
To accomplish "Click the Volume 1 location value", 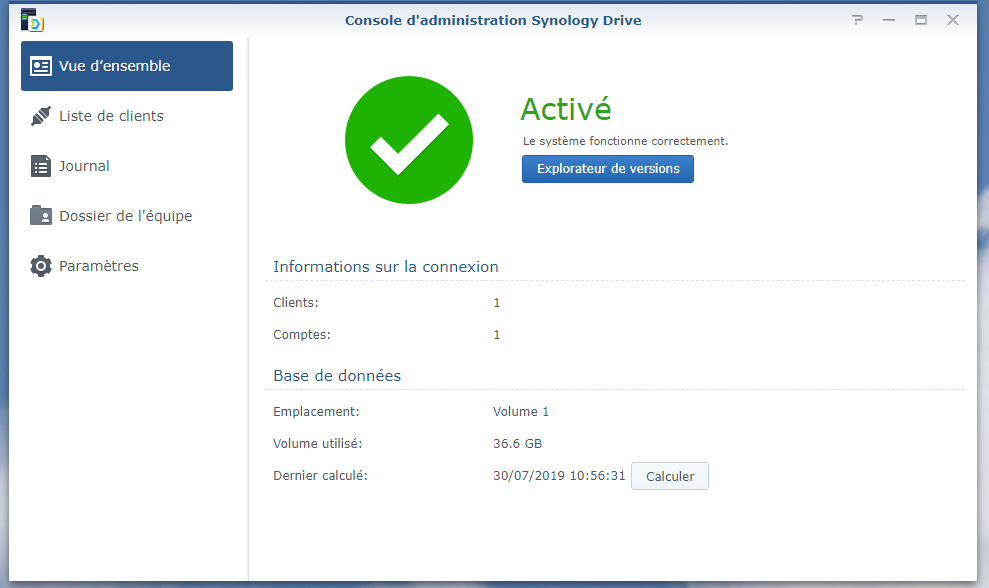I will coord(521,412).
